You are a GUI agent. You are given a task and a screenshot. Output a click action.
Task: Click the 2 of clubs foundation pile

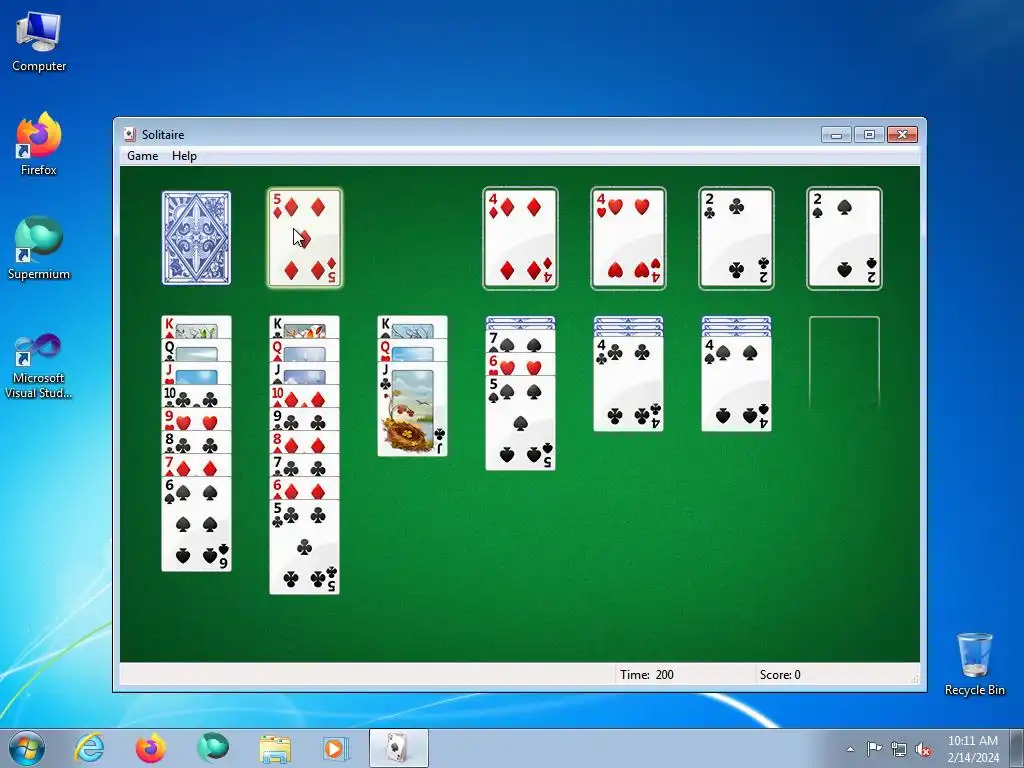click(x=736, y=238)
